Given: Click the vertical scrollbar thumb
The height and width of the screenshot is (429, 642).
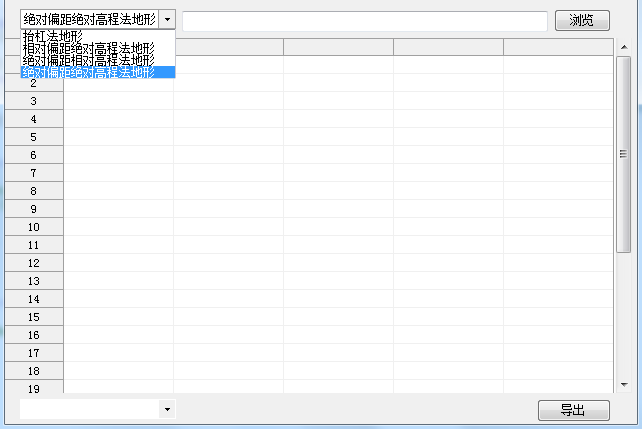Looking at the screenshot, I should tap(623, 155).
